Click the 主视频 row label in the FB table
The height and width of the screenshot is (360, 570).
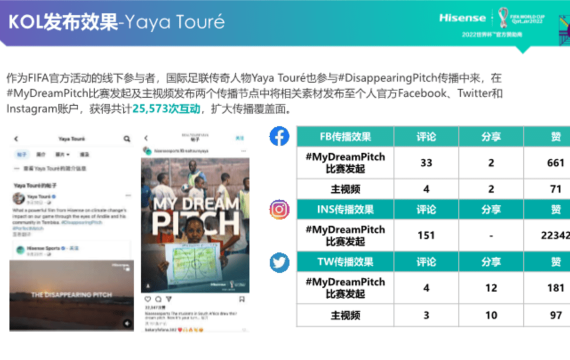click(x=345, y=189)
